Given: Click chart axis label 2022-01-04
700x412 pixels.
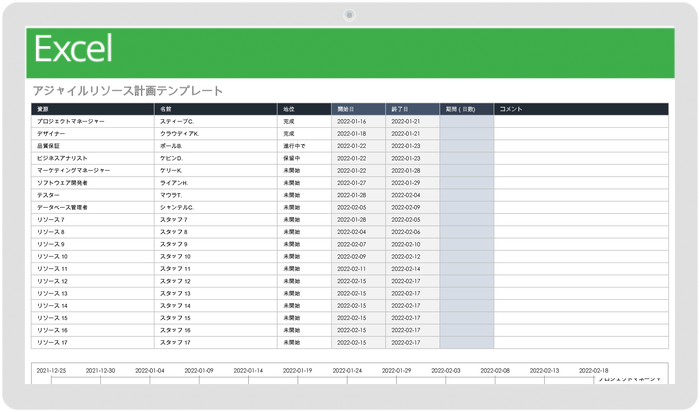Looking at the screenshot, I should (x=150, y=370).
